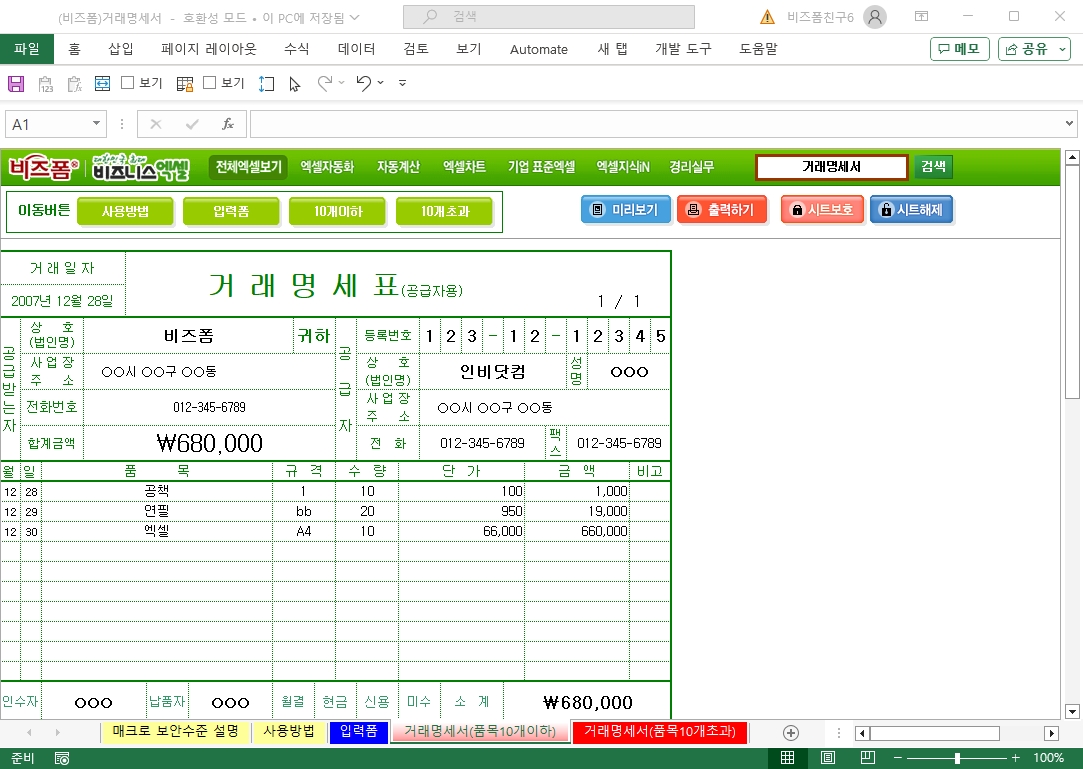Click the formula bar Cancel X icon

click(155, 124)
